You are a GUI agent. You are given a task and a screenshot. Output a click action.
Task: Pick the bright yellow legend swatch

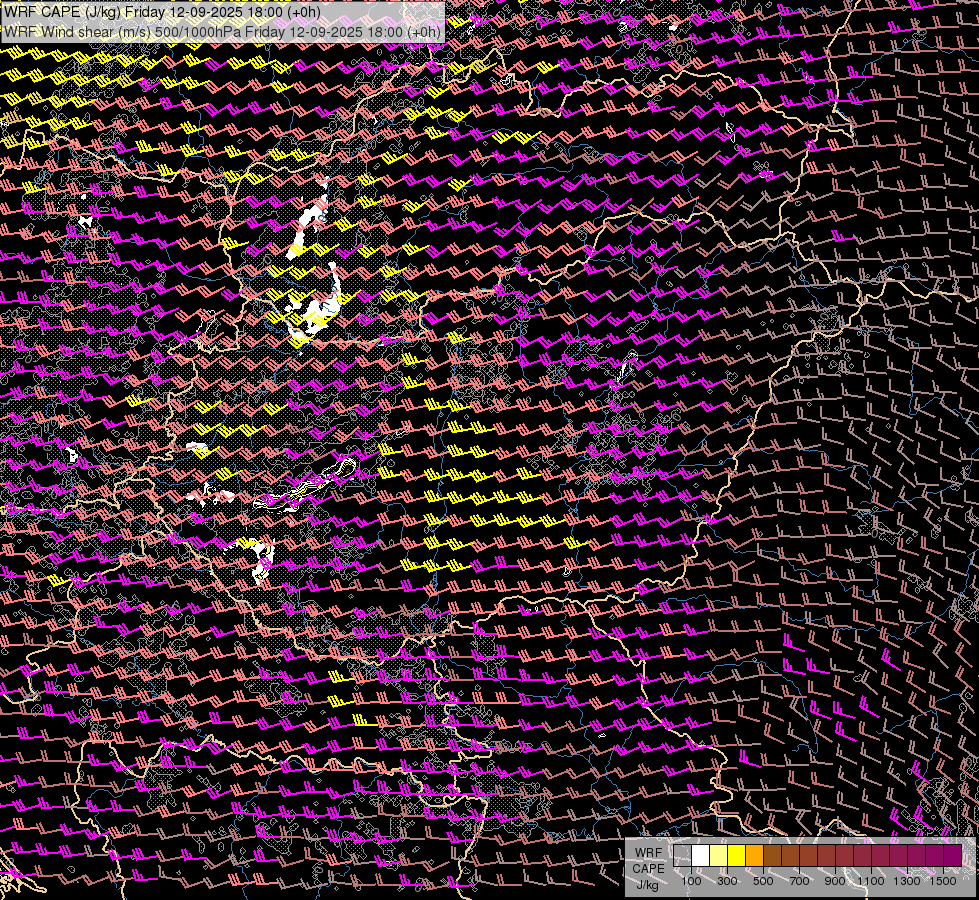point(736,856)
